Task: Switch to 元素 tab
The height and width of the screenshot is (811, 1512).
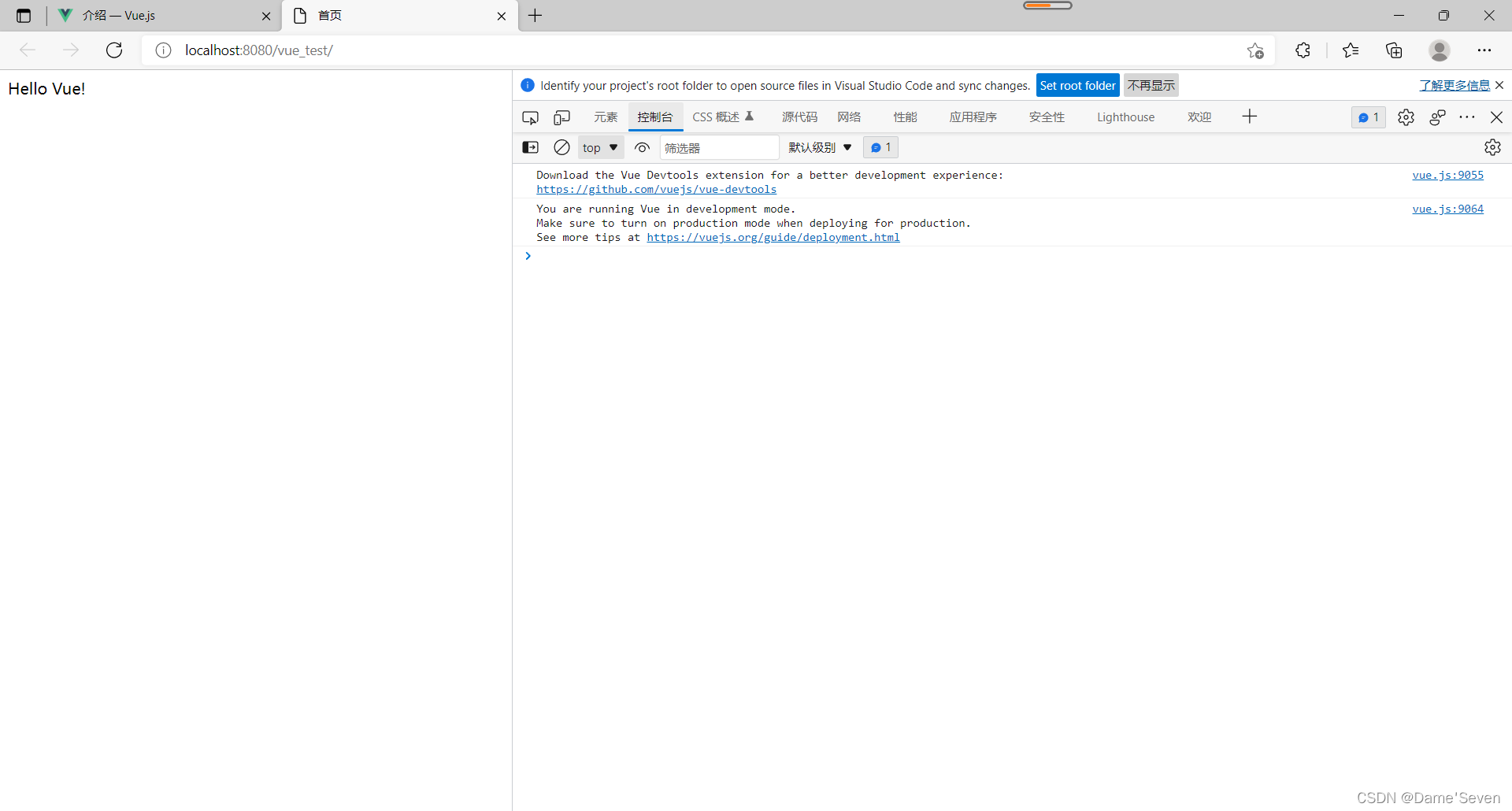Action: click(606, 117)
